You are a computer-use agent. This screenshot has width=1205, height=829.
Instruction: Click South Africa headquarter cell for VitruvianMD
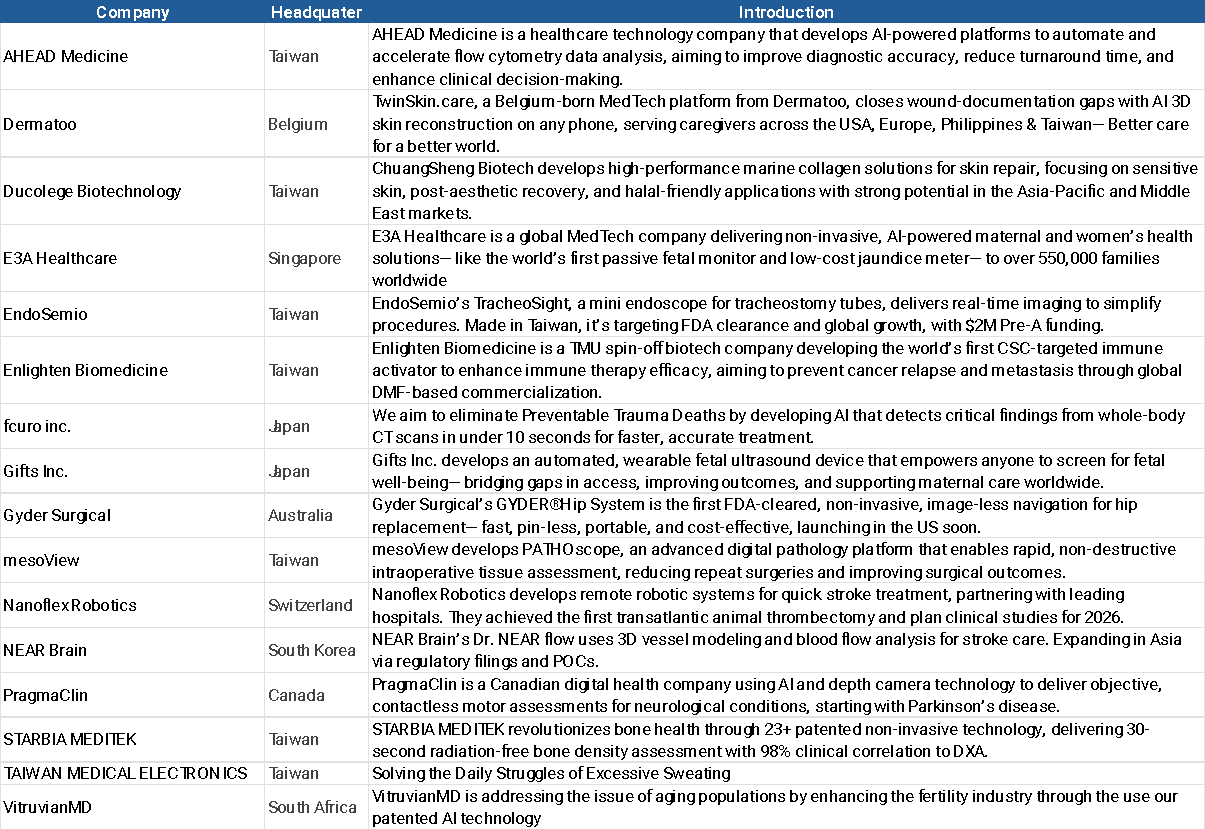click(x=316, y=807)
